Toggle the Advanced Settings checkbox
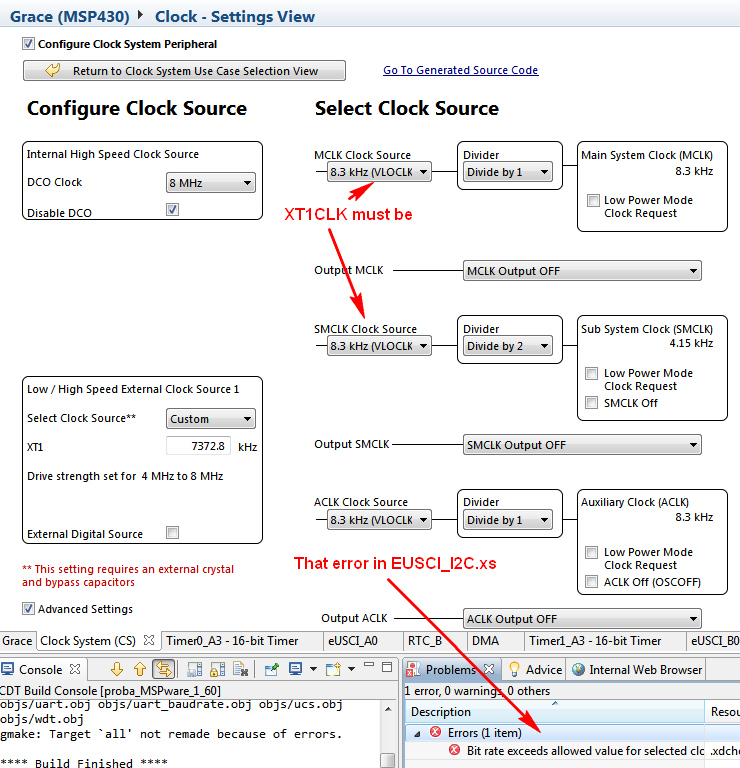Image resolution: width=740 pixels, height=768 pixels. pyautogui.click(x=28, y=608)
